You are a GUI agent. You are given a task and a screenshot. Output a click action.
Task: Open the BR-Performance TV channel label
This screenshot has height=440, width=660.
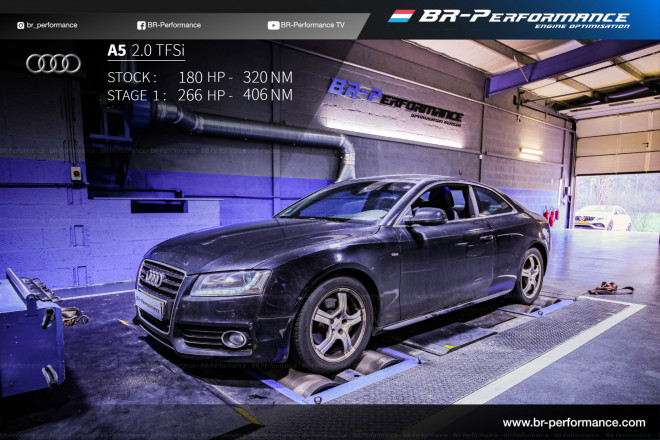(x=312, y=25)
